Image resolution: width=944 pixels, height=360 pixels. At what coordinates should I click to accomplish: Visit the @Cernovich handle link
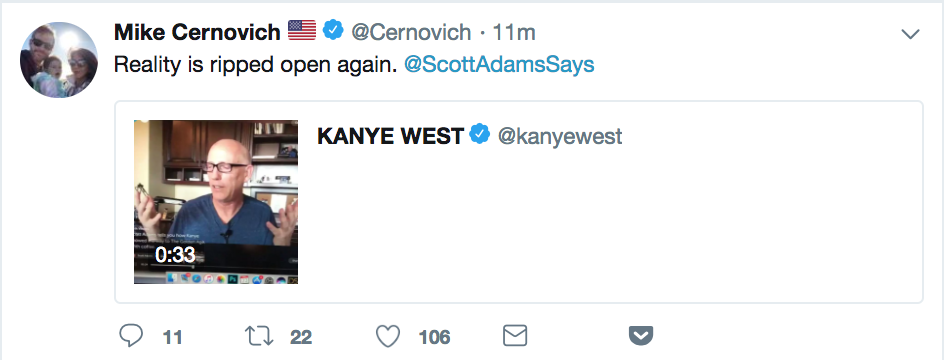[x=411, y=32]
